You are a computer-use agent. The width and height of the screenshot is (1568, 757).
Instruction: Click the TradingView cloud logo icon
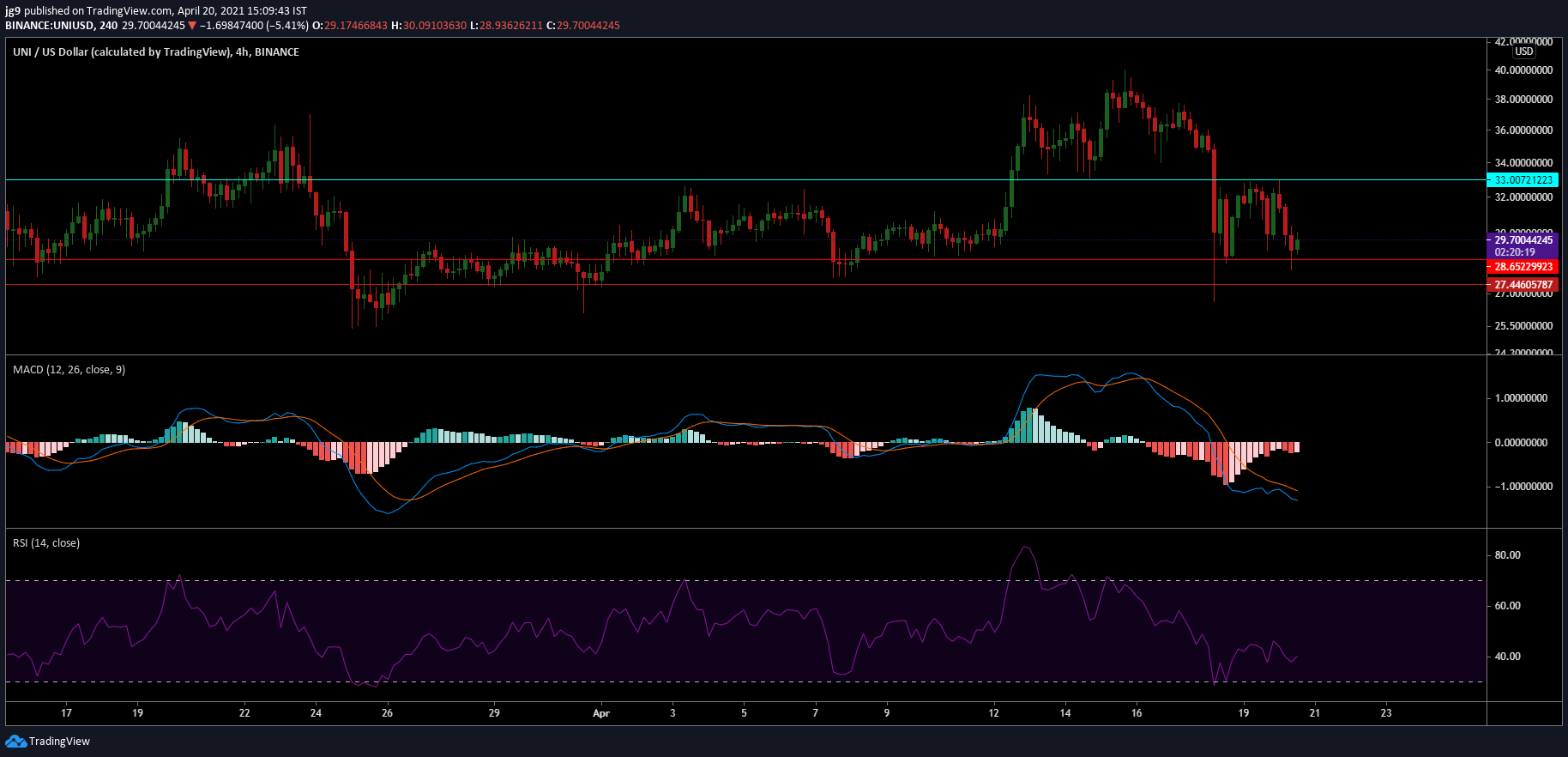[15, 741]
